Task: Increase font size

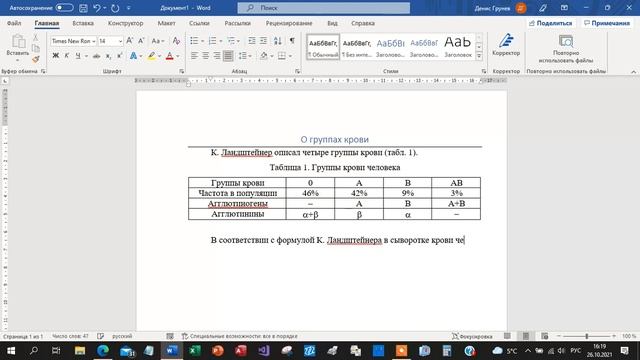Action: pos(129,41)
